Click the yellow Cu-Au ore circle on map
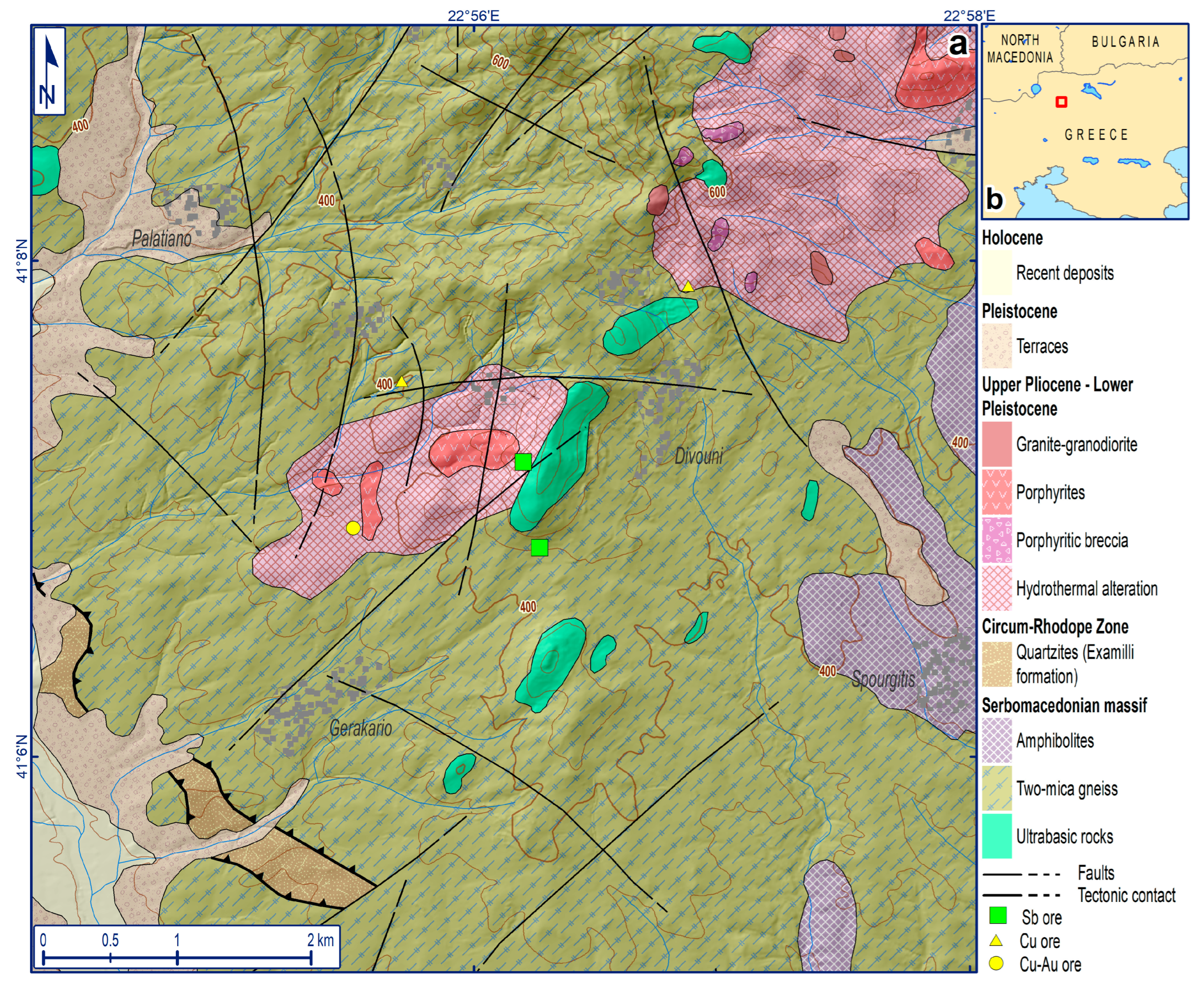The height and width of the screenshot is (987, 1204). 353,528
